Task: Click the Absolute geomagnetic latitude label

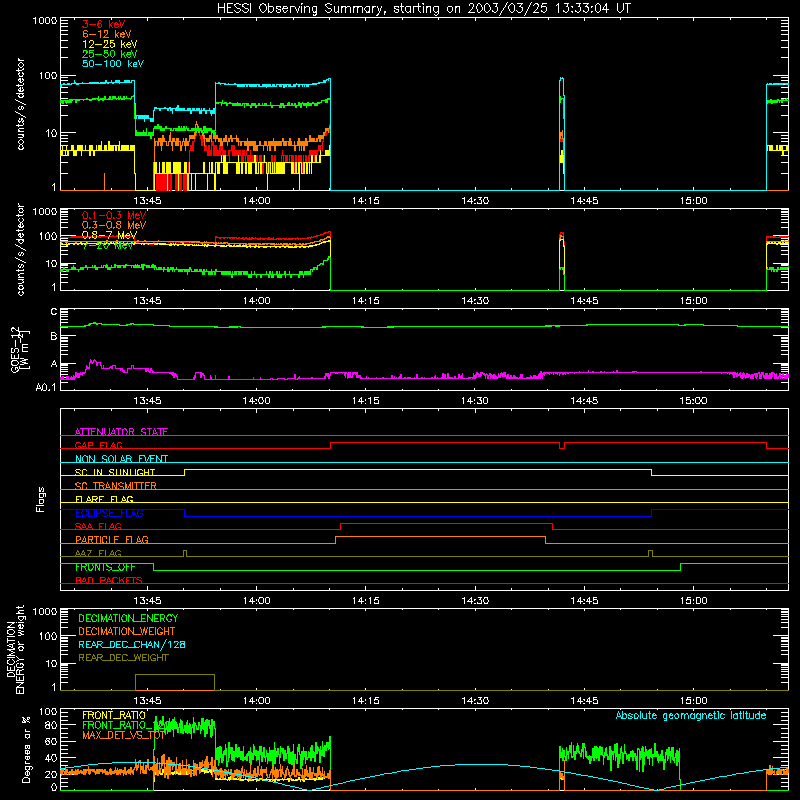Action: pyautogui.click(x=691, y=715)
